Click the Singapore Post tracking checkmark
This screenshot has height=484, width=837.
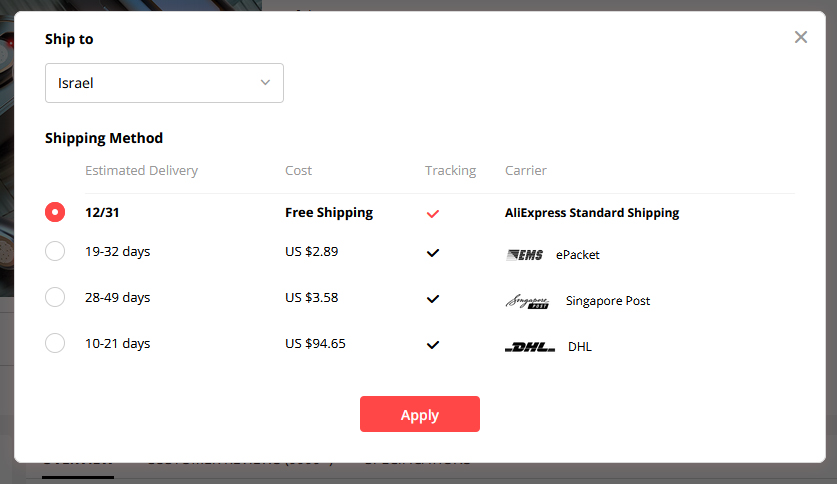[x=433, y=298]
